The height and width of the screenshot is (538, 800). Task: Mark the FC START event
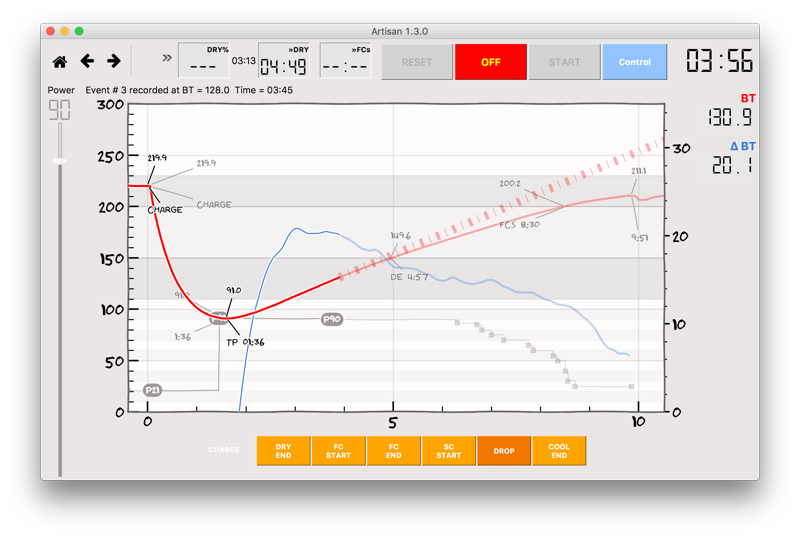[338, 451]
